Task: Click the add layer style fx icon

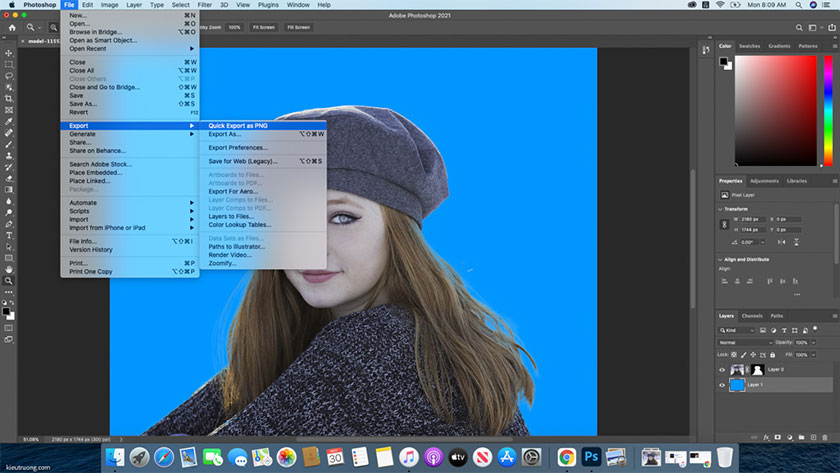Action: point(766,437)
